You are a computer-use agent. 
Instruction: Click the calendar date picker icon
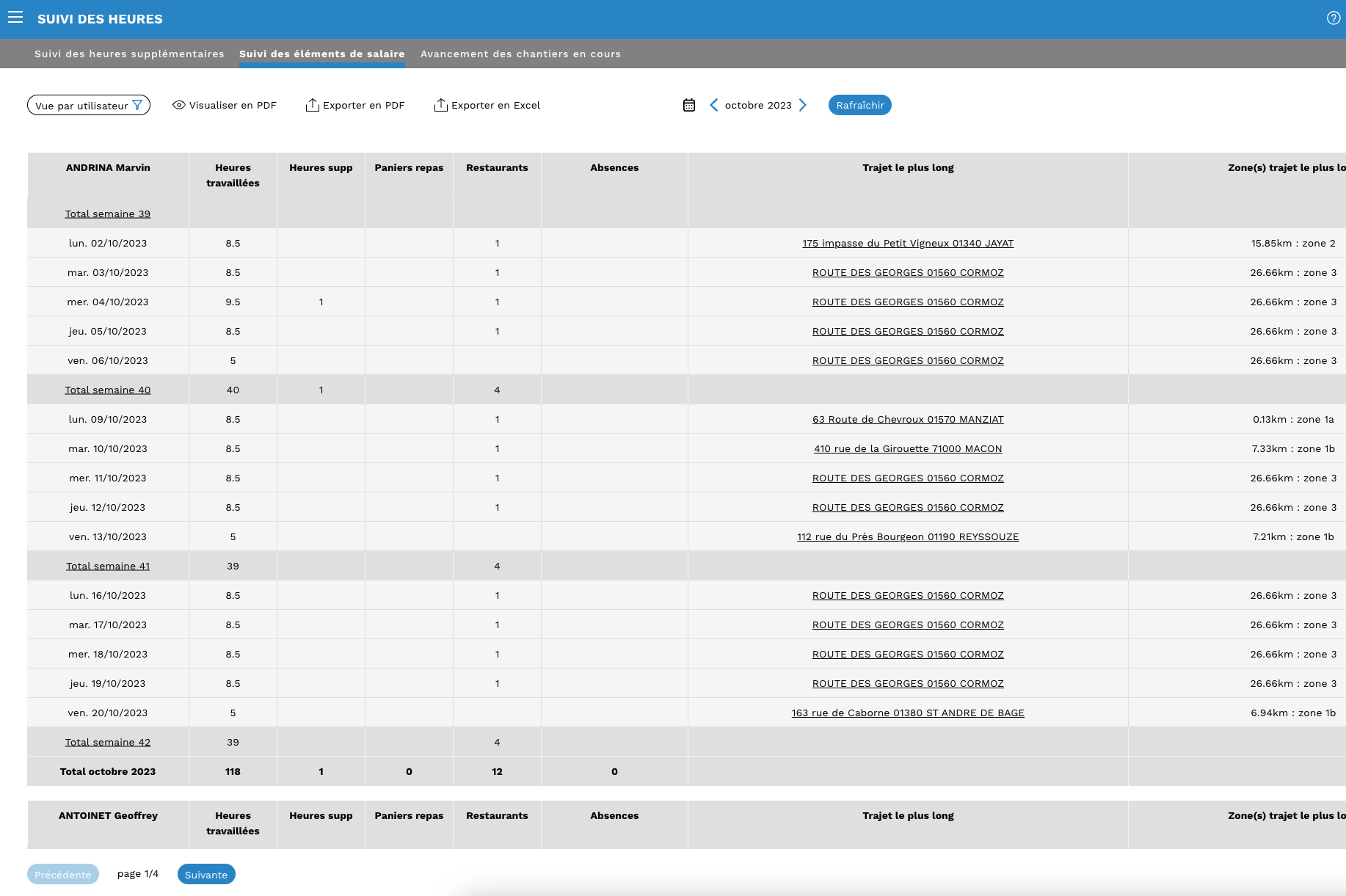coord(689,105)
